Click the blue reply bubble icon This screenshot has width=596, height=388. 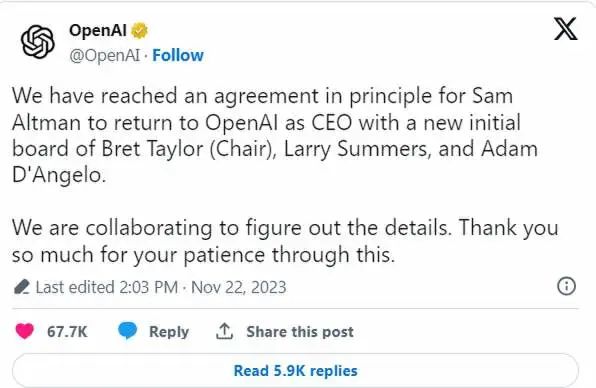[x=127, y=331]
